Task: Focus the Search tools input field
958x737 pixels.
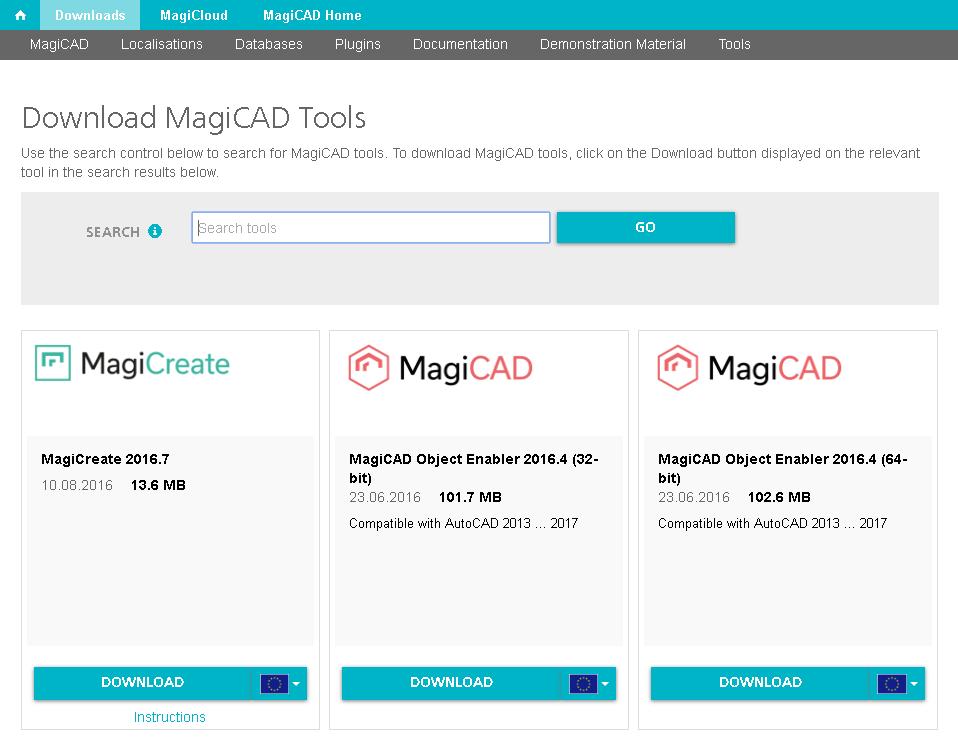Action: click(x=371, y=227)
